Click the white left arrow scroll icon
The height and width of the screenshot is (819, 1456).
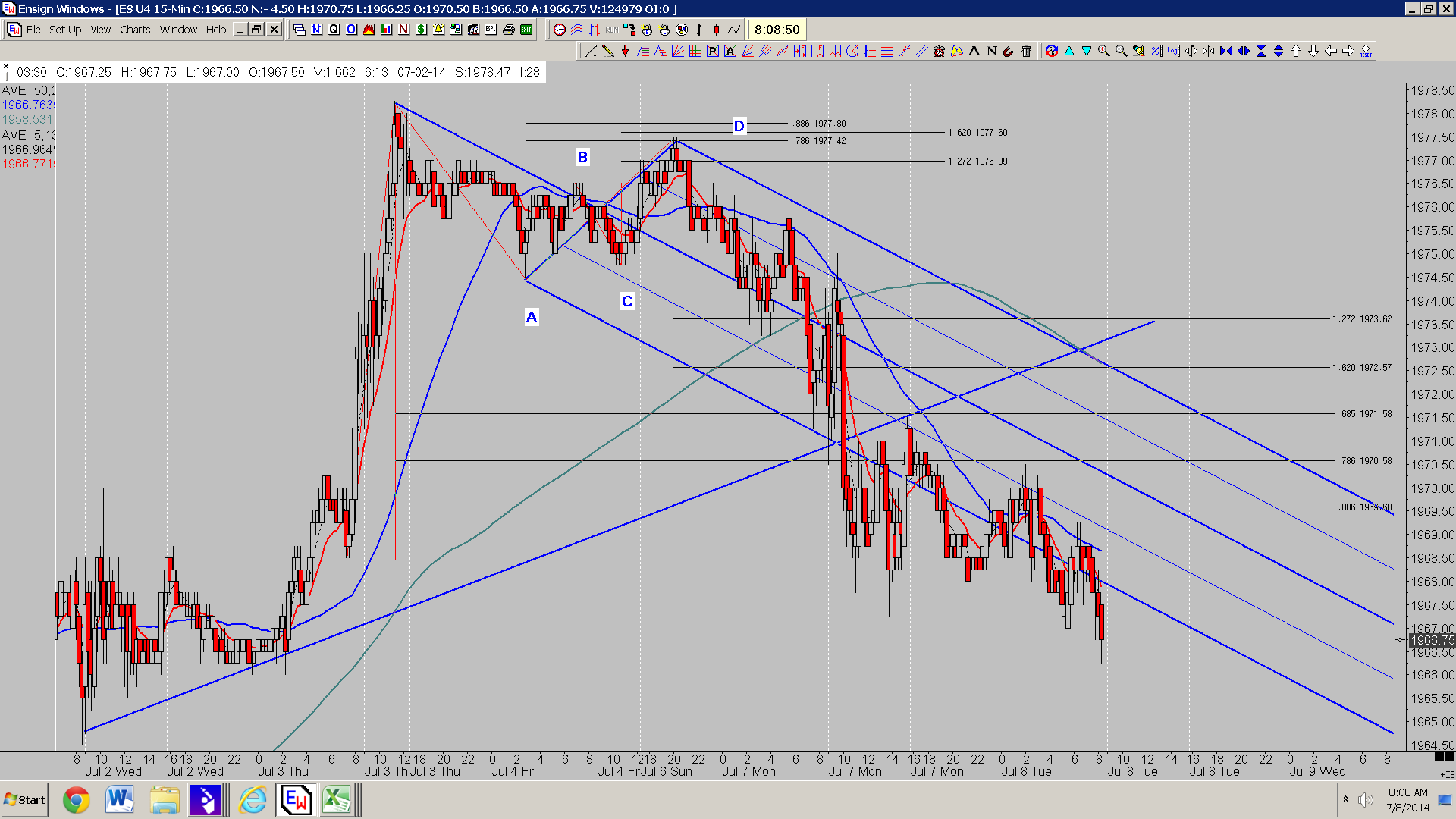(1331, 51)
